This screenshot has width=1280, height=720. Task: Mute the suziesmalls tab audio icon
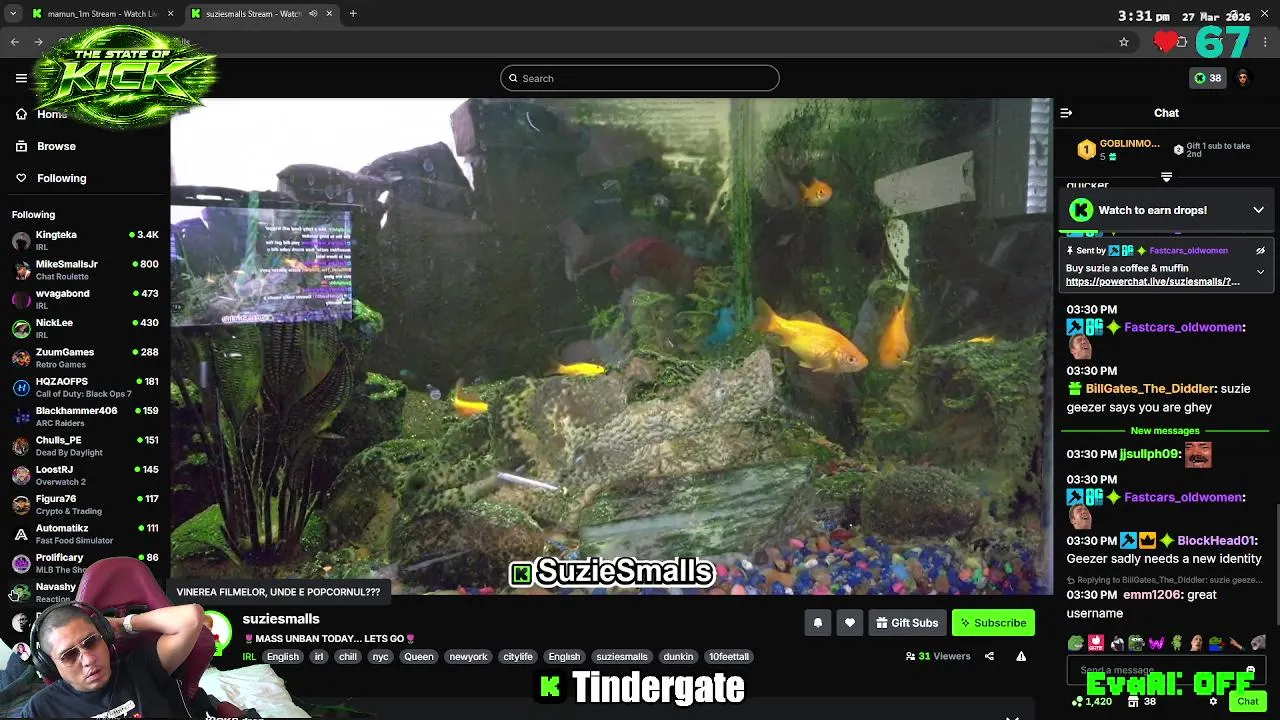click(313, 14)
